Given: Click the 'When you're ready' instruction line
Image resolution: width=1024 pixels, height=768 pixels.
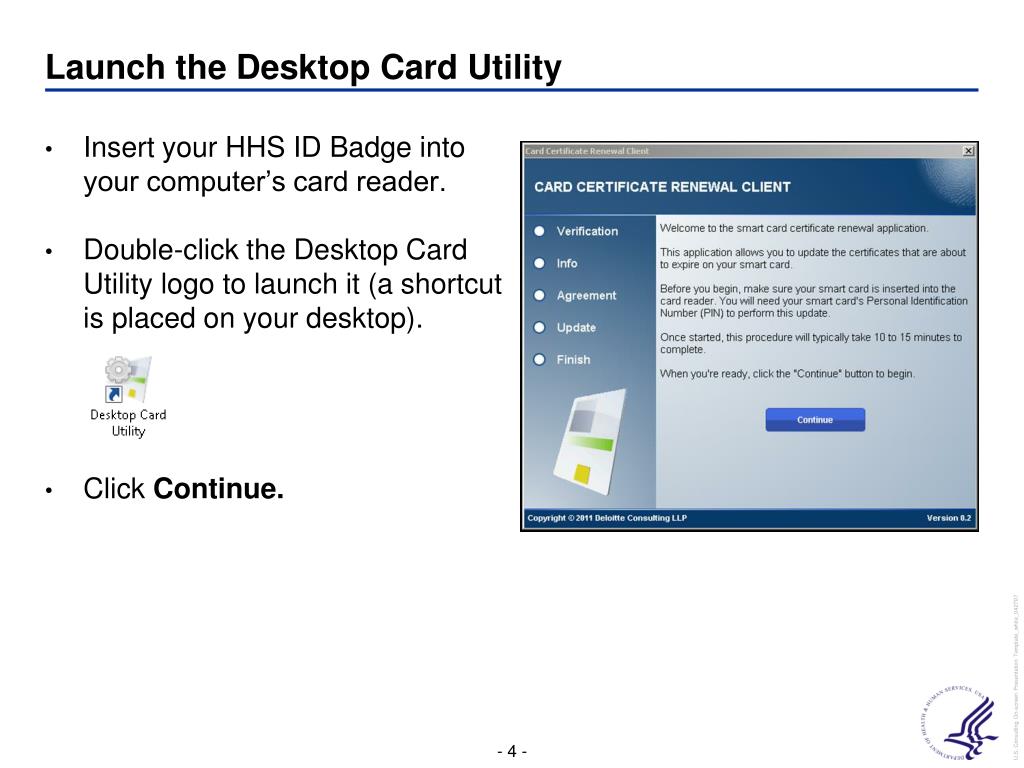Looking at the screenshot, I should pyautogui.click(x=787, y=374).
